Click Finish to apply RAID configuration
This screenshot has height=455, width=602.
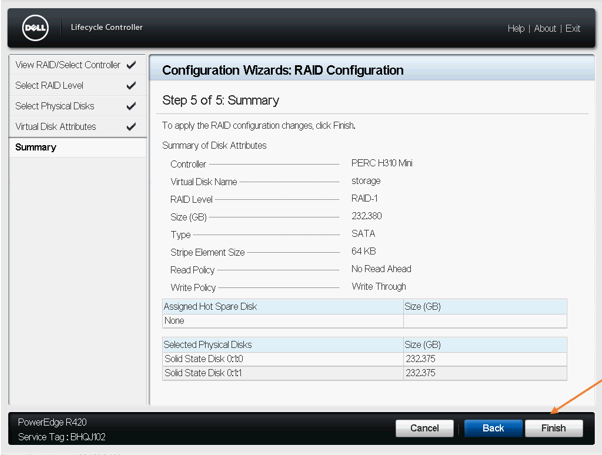click(x=554, y=428)
